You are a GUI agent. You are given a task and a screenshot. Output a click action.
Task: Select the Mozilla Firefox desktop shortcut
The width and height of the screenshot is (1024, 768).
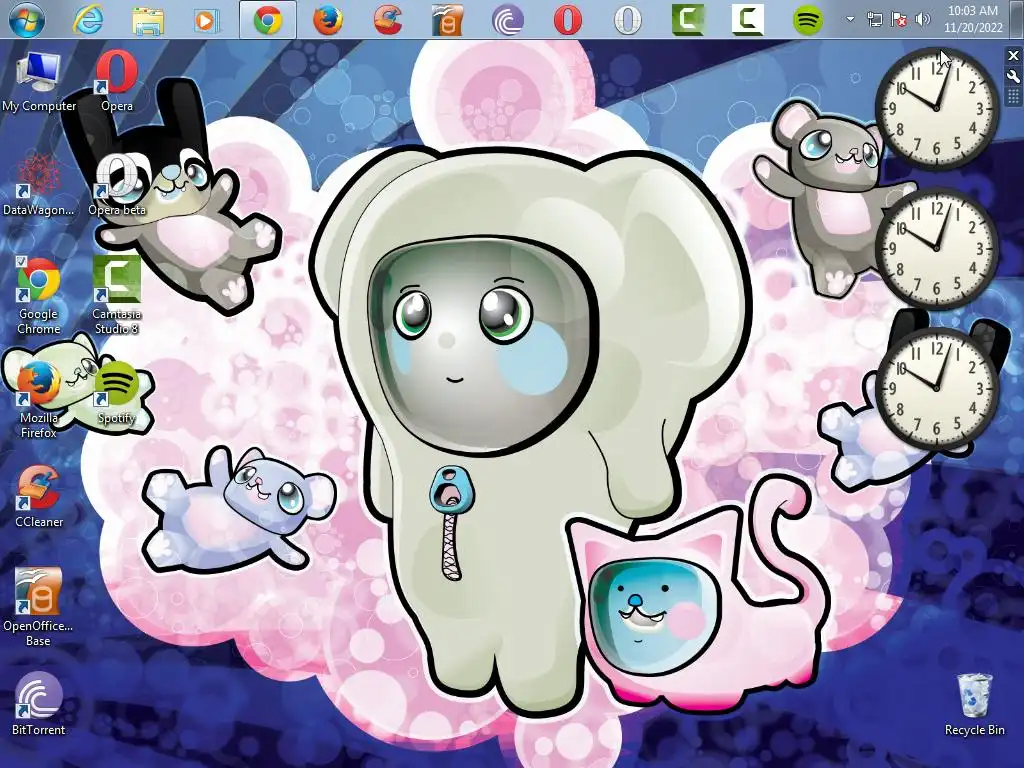tap(39, 400)
